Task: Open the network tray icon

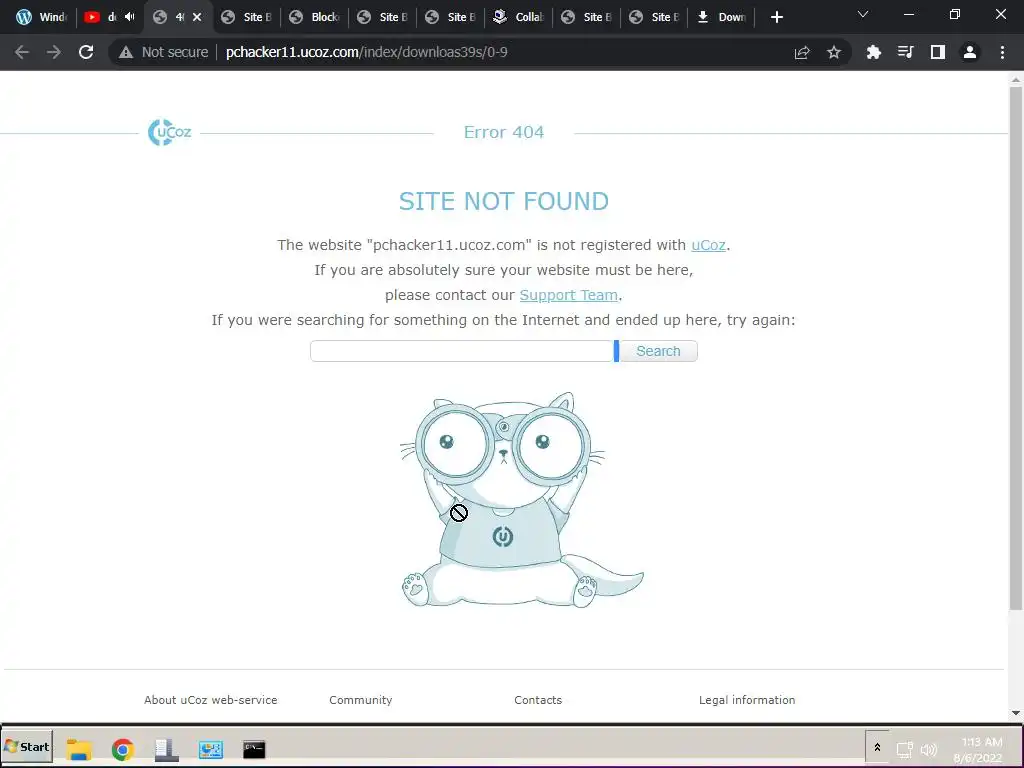Action: click(904, 750)
